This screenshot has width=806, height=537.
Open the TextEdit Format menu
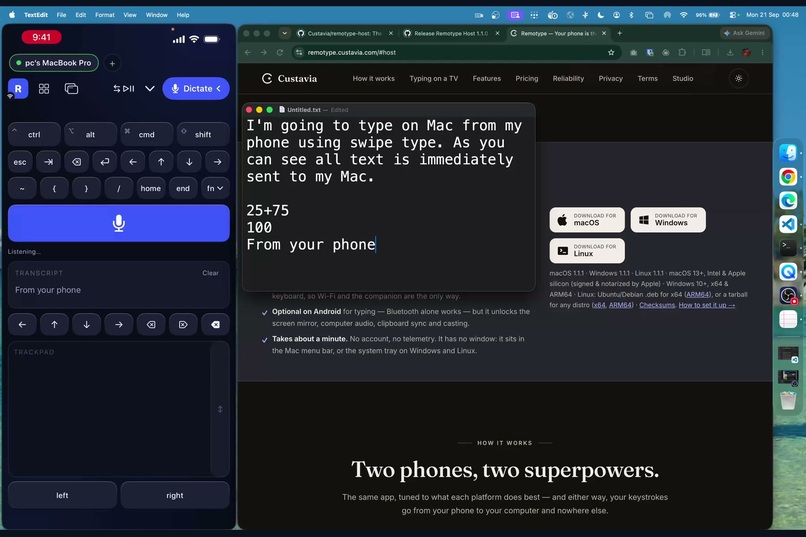pyautogui.click(x=105, y=15)
